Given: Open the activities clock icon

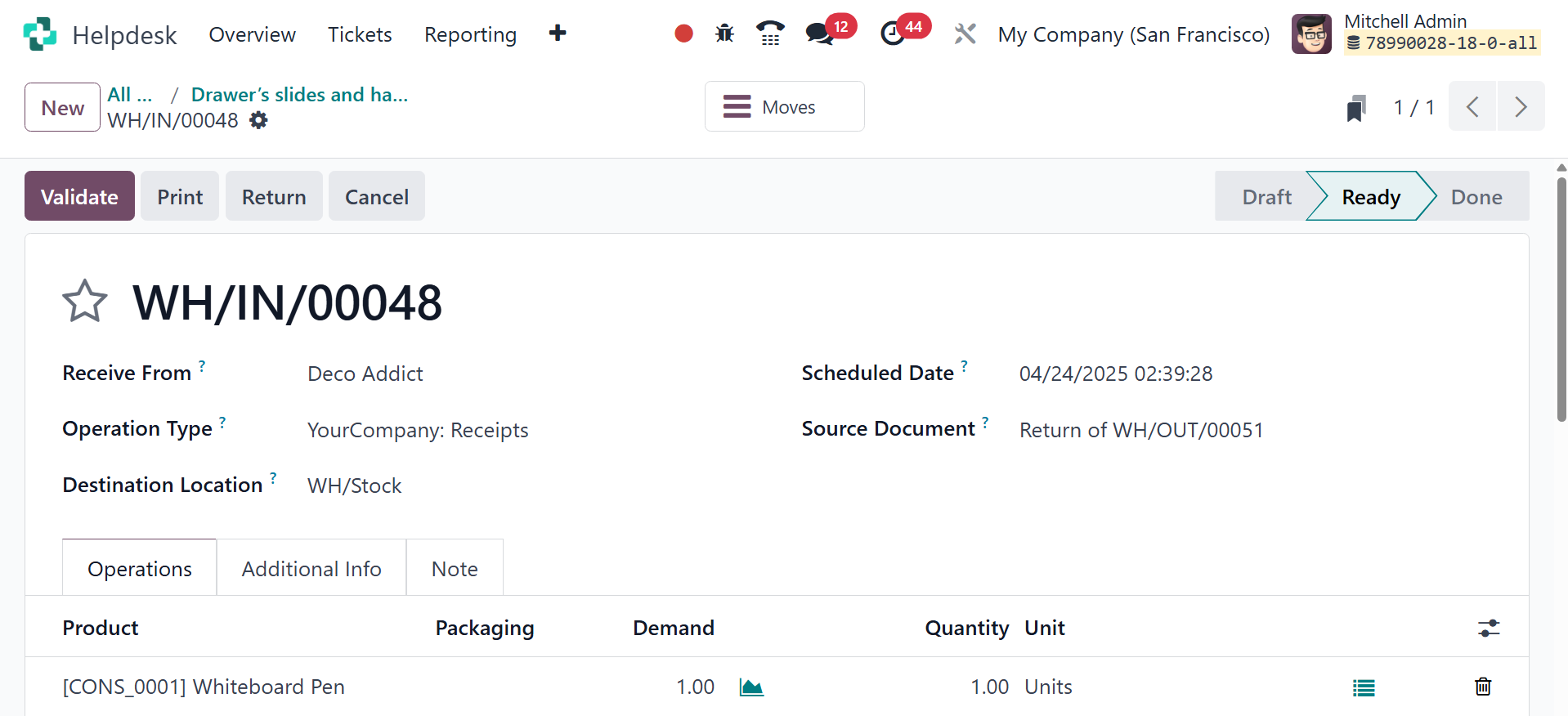Looking at the screenshot, I should point(893,34).
